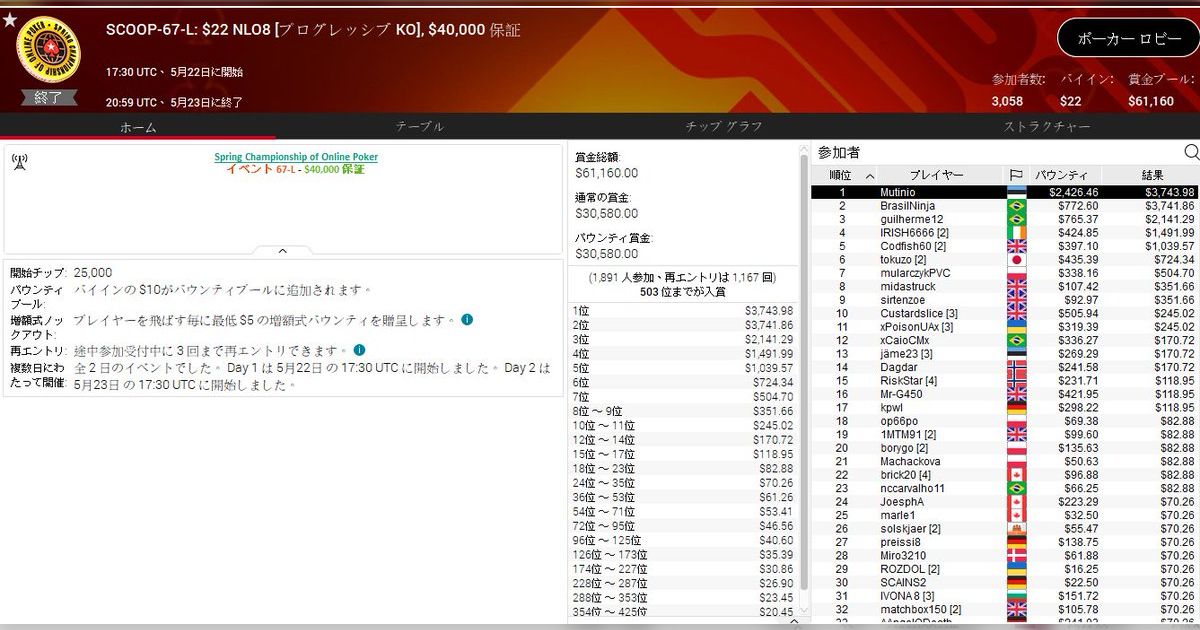Open the チップ グラフ tab

(x=724, y=127)
